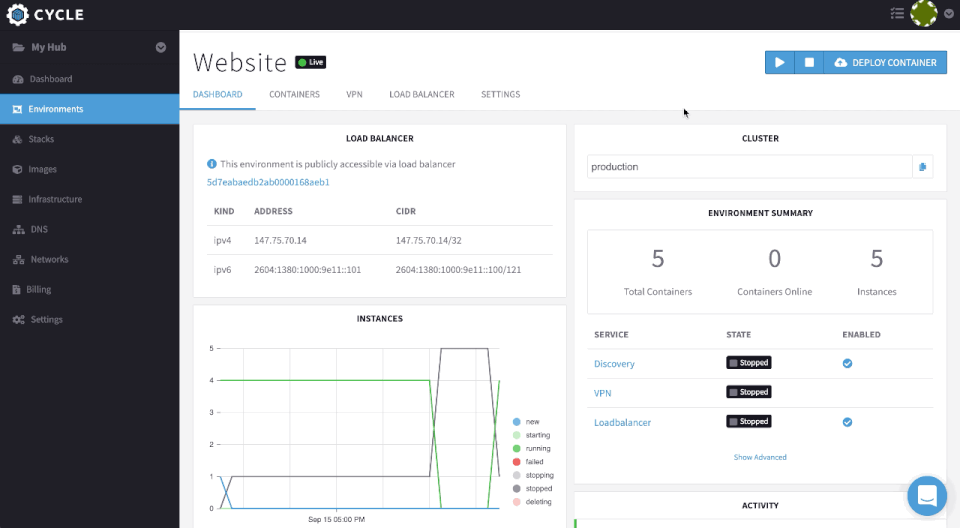Screen dimensions: 960x528
Task: Open load balancer ID 5d7eabaedb2ab0000168aeb1 link
Action: [x=268, y=182]
